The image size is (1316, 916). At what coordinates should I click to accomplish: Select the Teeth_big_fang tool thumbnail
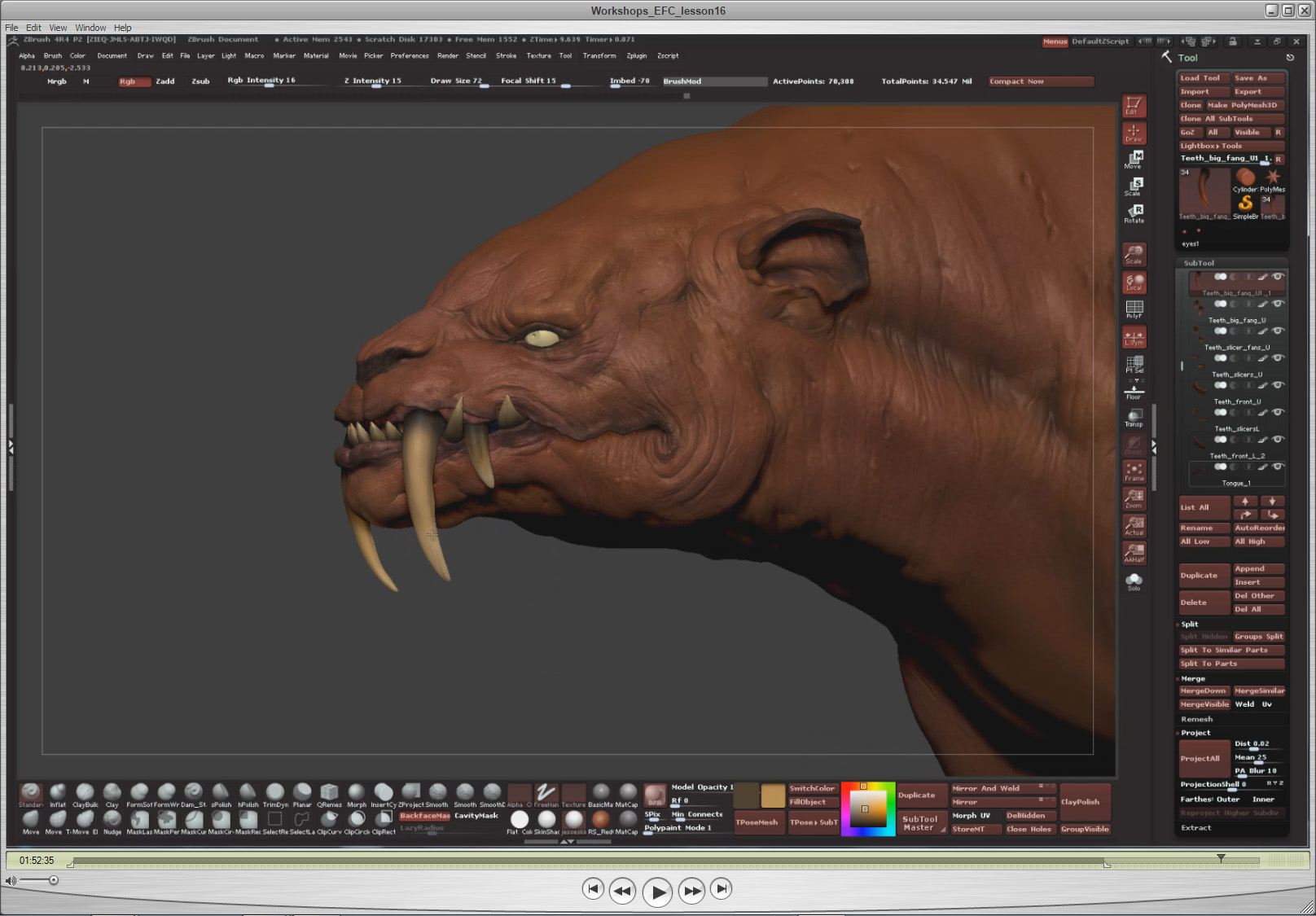1204,194
